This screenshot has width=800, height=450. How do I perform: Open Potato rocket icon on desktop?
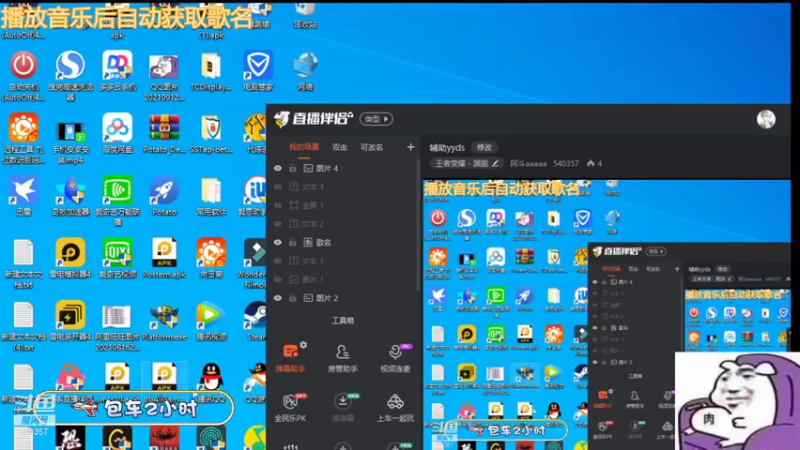click(x=164, y=196)
